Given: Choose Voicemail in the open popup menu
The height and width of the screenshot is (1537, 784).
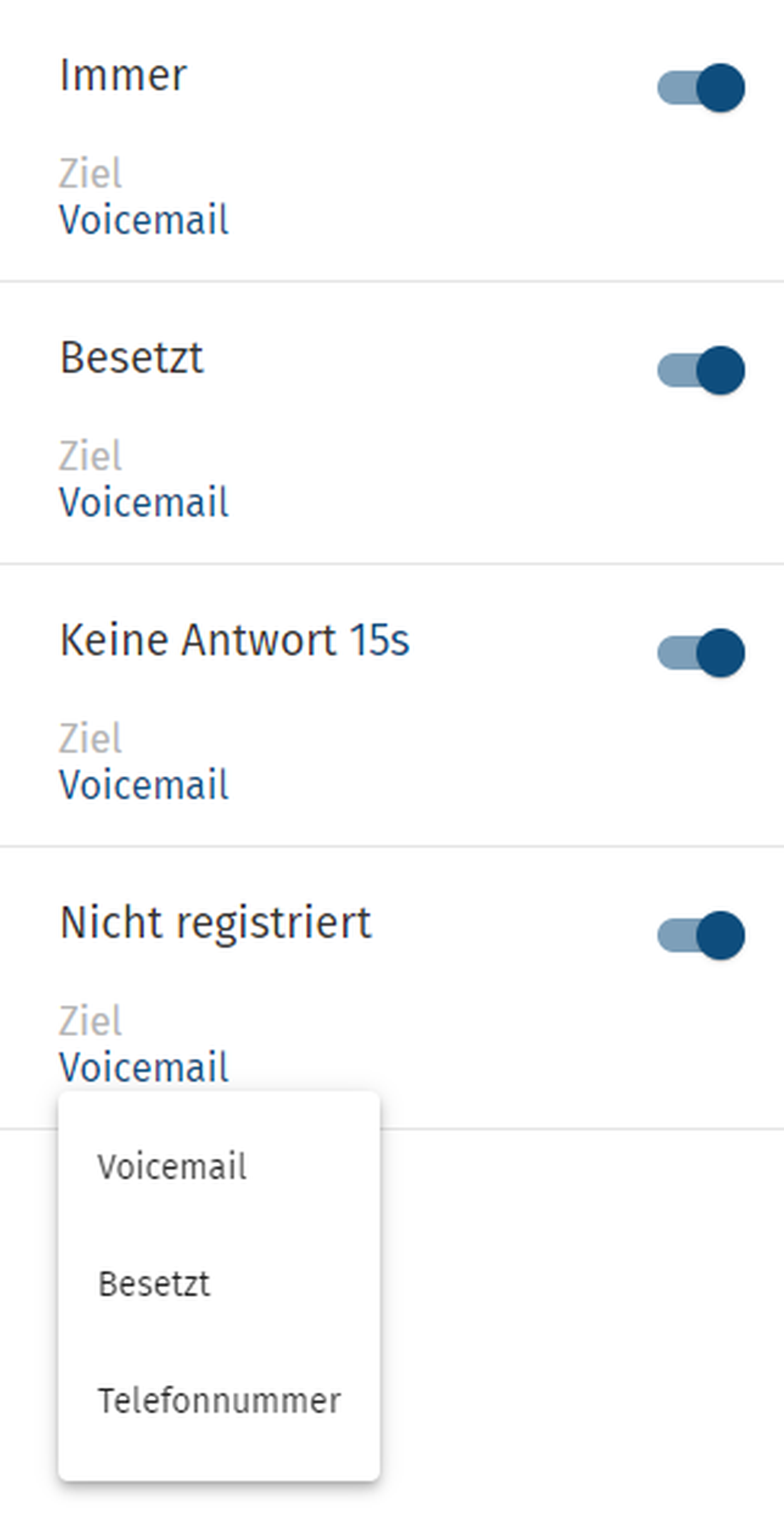Looking at the screenshot, I should pyautogui.click(x=172, y=1166).
